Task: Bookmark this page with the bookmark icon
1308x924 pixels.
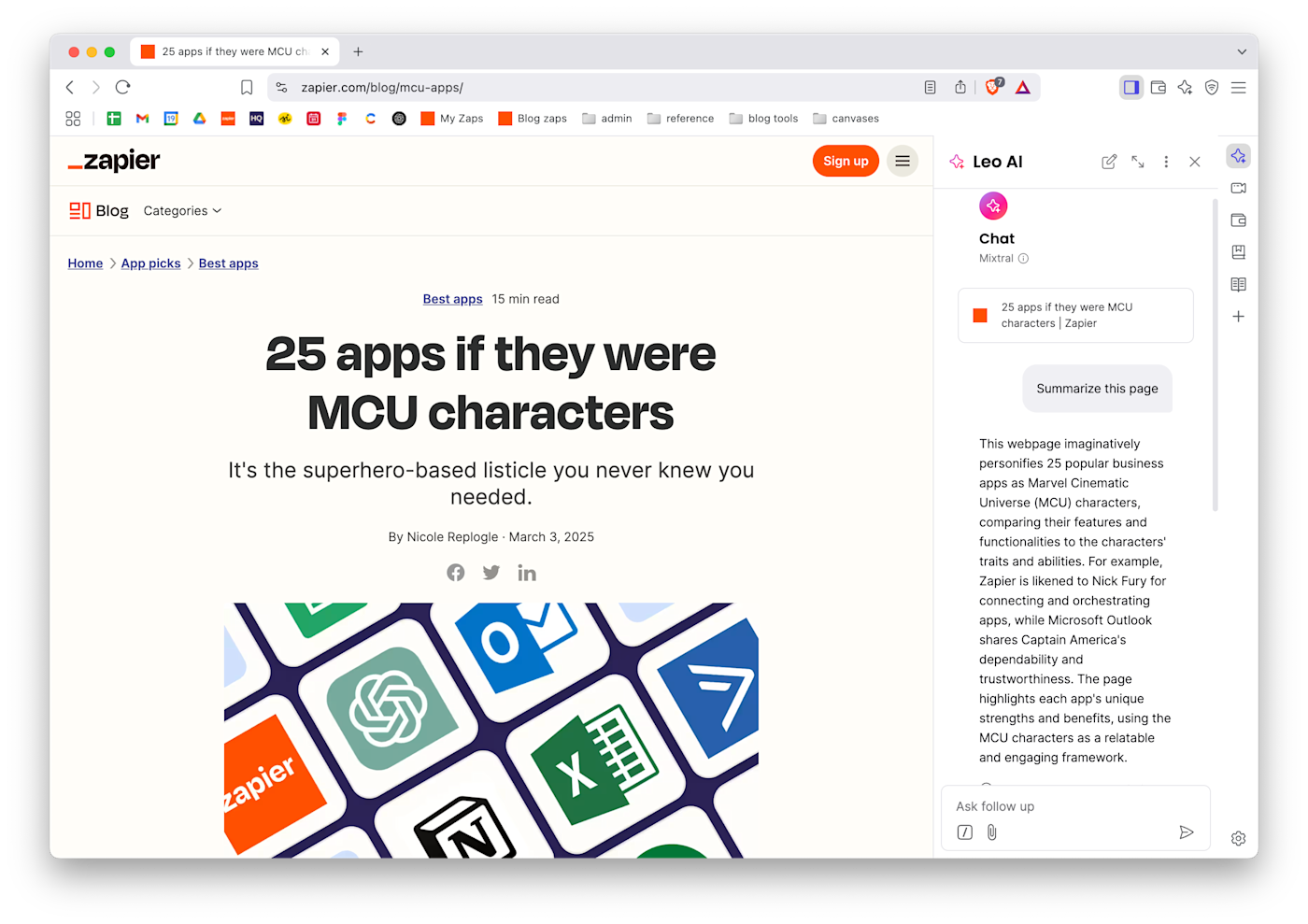Action: click(x=247, y=87)
